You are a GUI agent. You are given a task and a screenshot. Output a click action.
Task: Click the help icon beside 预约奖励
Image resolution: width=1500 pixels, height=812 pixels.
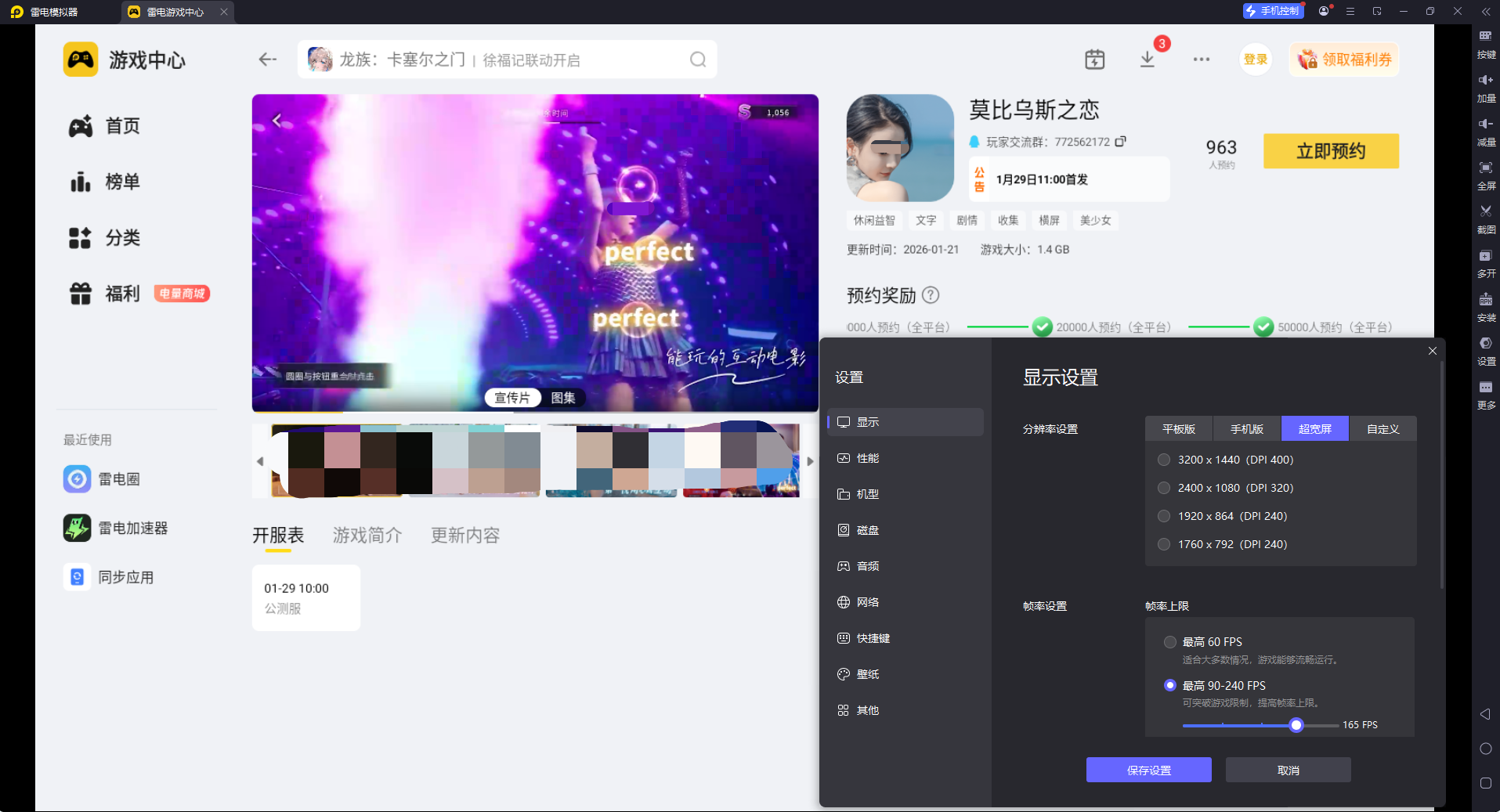click(x=931, y=295)
